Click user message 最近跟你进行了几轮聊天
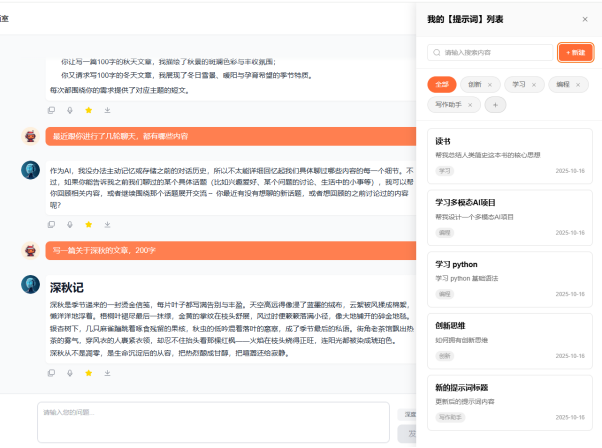602x448 pixels. [231, 136]
